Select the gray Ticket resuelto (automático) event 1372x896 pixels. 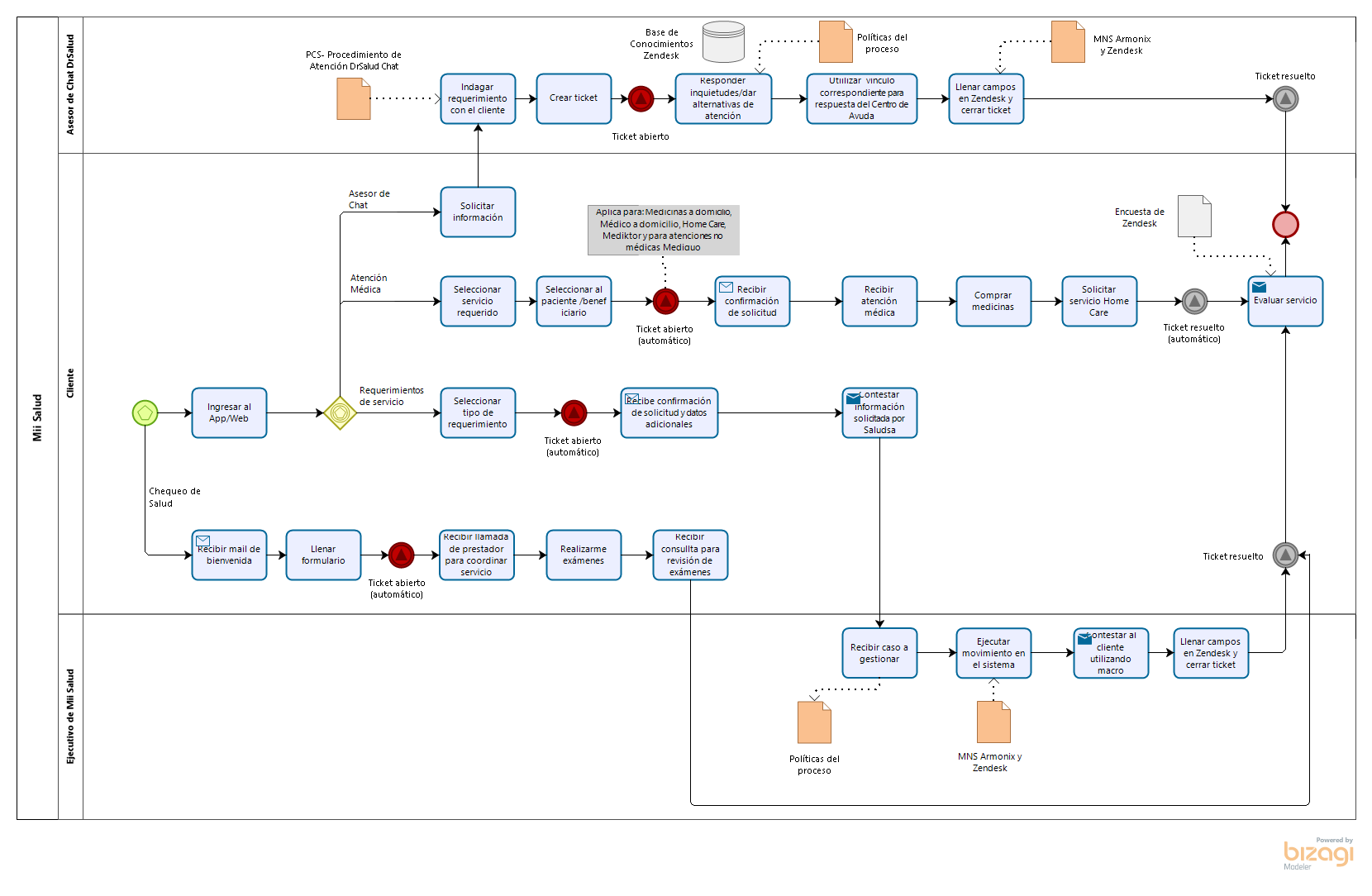(x=1194, y=301)
